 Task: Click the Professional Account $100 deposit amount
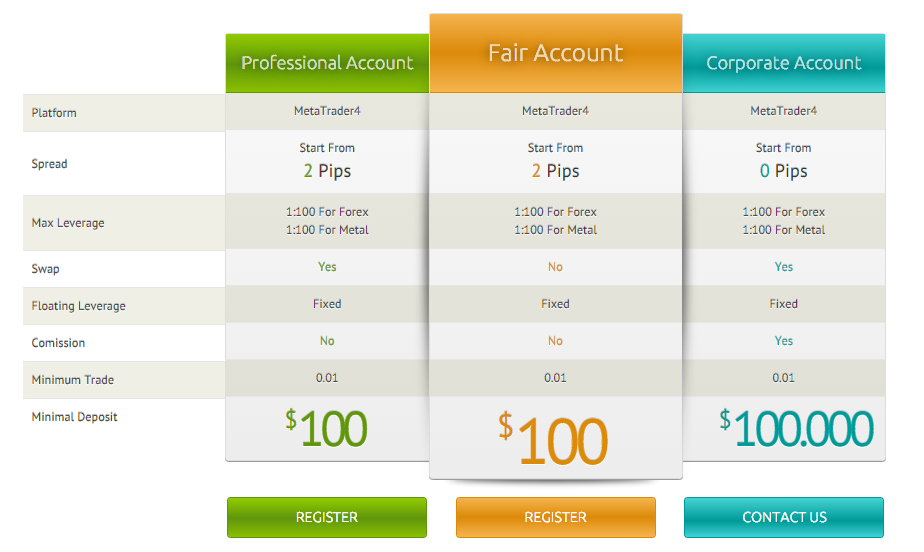tap(326, 428)
